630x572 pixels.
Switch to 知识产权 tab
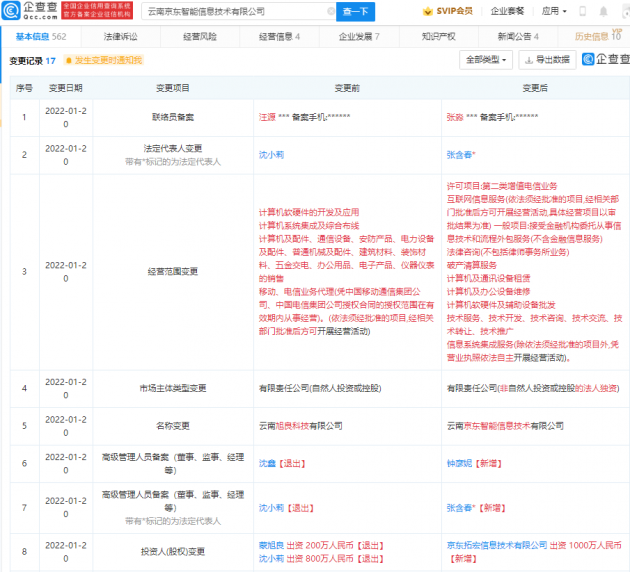[x=438, y=37]
